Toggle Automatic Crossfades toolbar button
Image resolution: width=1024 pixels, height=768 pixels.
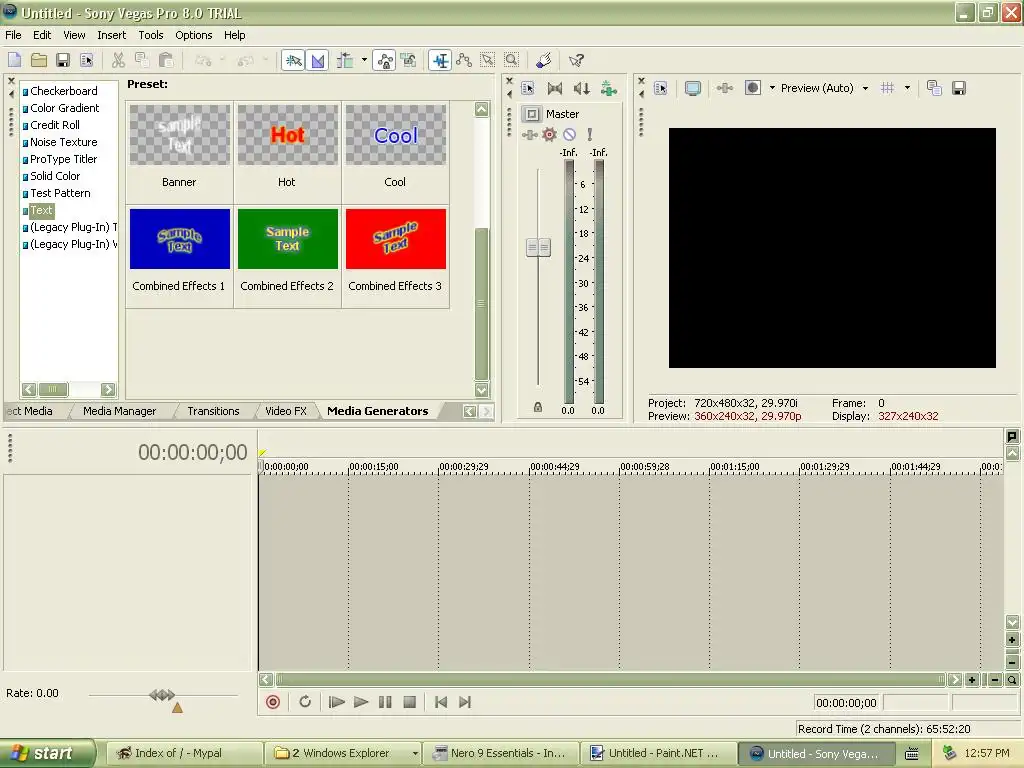point(317,61)
